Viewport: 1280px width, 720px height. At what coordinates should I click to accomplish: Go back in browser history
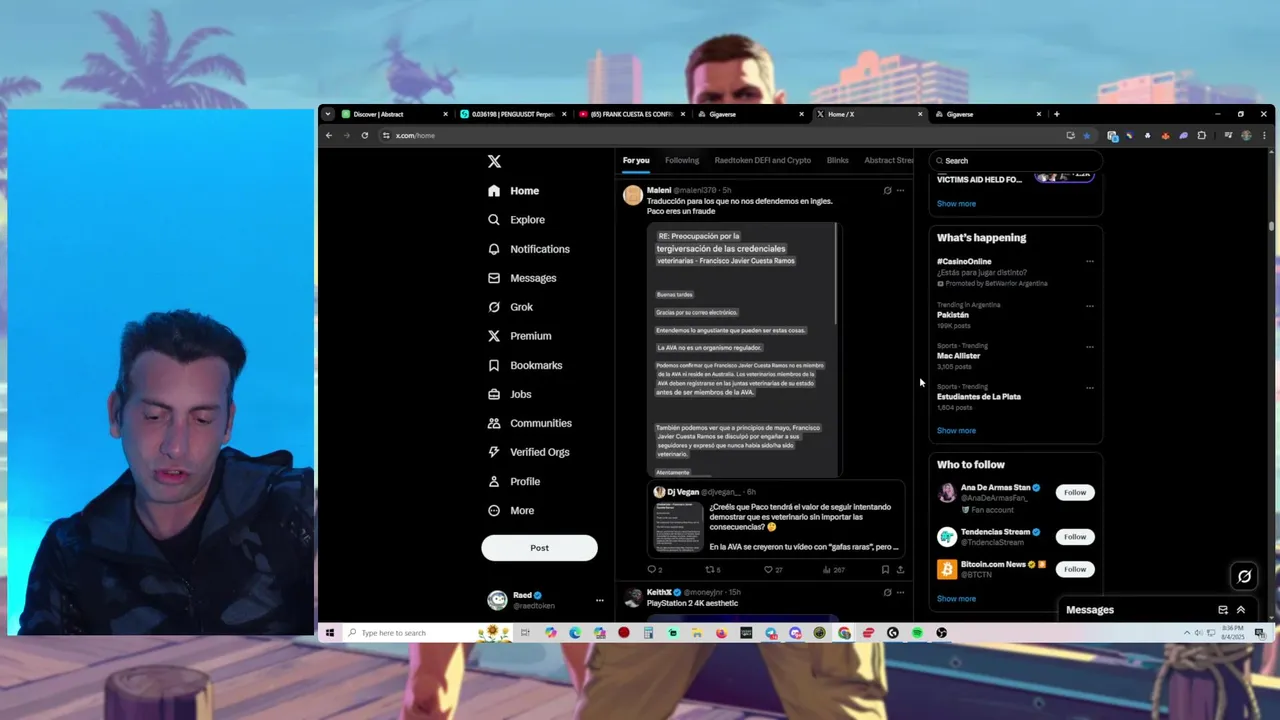[x=329, y=135]
